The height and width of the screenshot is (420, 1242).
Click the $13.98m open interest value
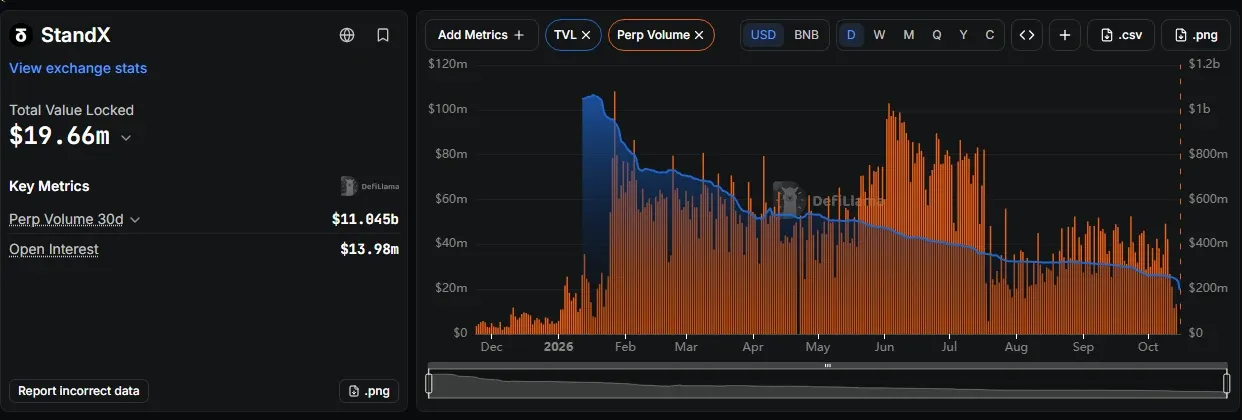click(x=370, y=249)
